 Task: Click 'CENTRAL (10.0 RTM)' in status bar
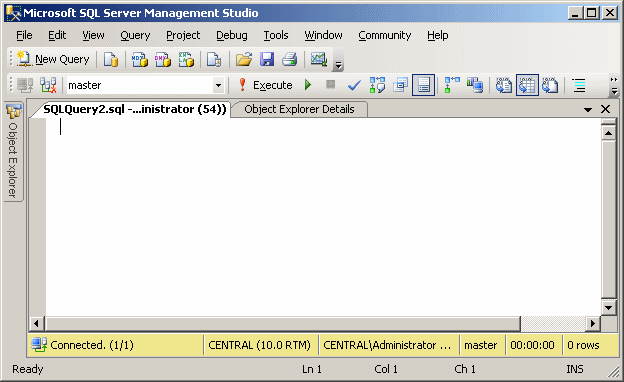pos(259,345)
